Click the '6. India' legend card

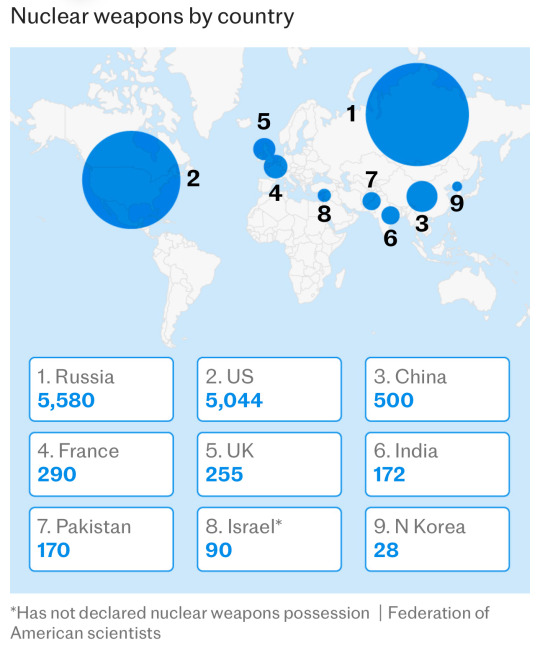point(437,464)
